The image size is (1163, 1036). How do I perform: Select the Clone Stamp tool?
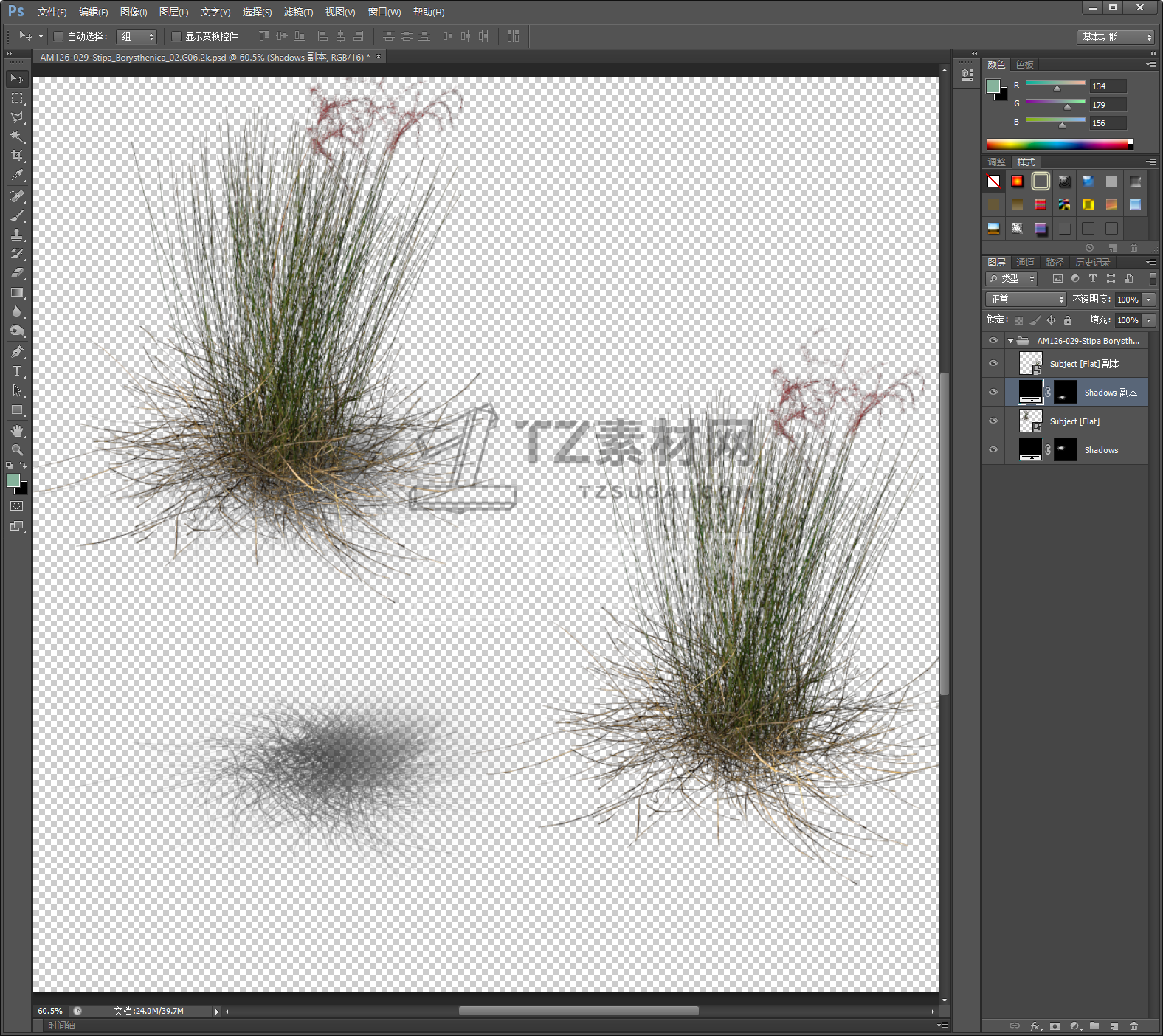tap(17, 235)
